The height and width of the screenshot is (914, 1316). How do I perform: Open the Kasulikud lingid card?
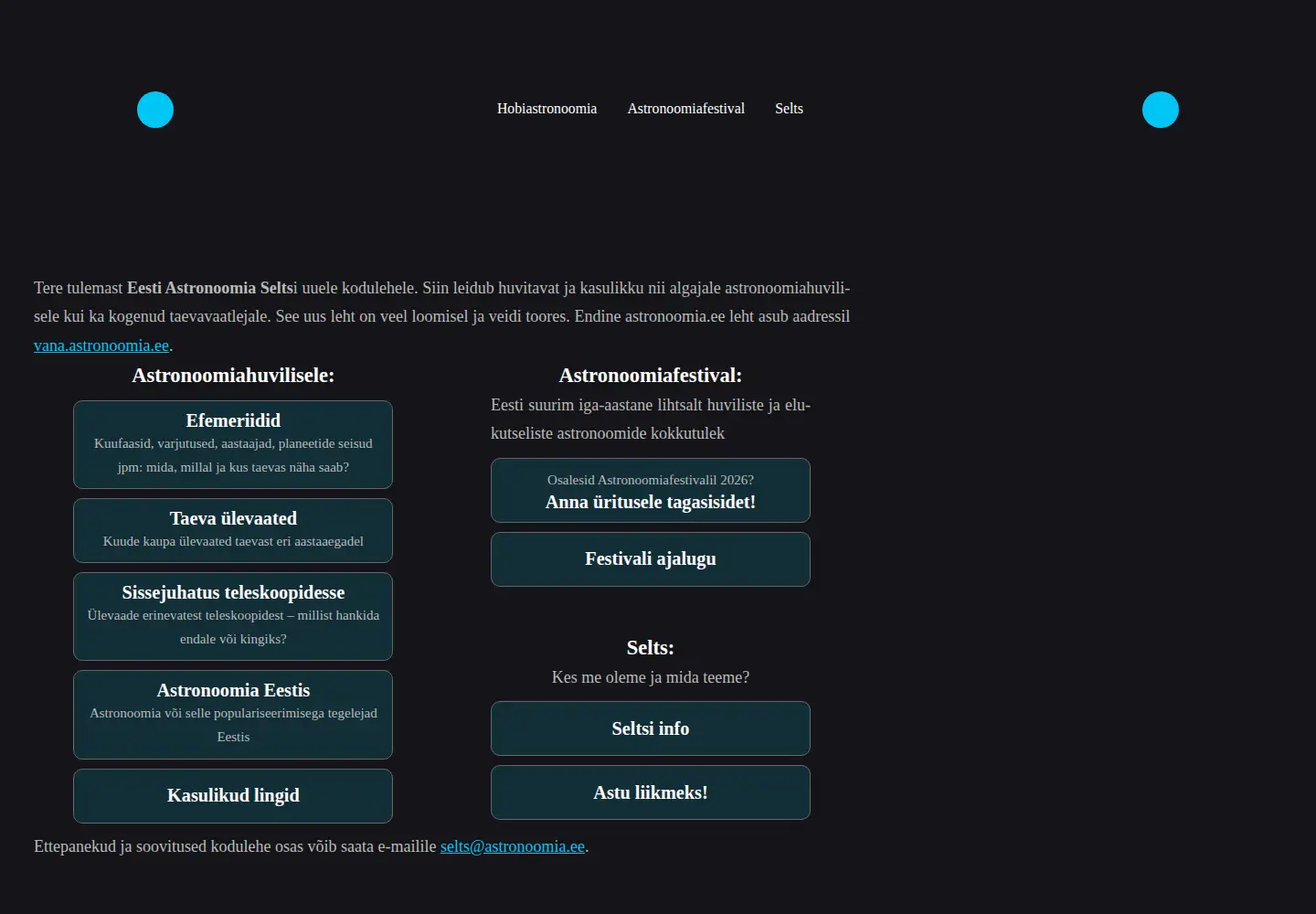pos(233,796)
